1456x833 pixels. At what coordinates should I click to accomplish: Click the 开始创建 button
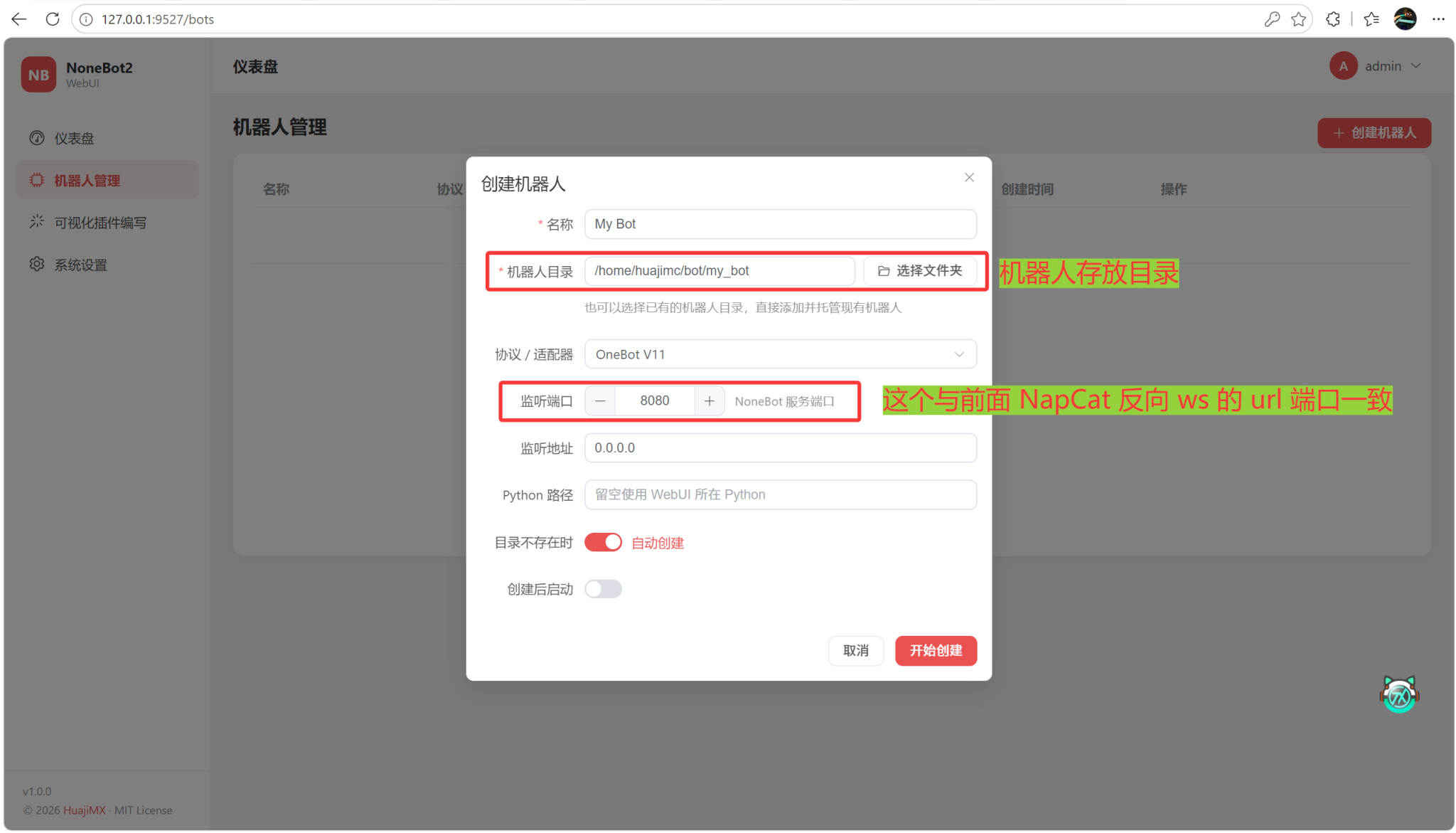(x=936, y=651)
